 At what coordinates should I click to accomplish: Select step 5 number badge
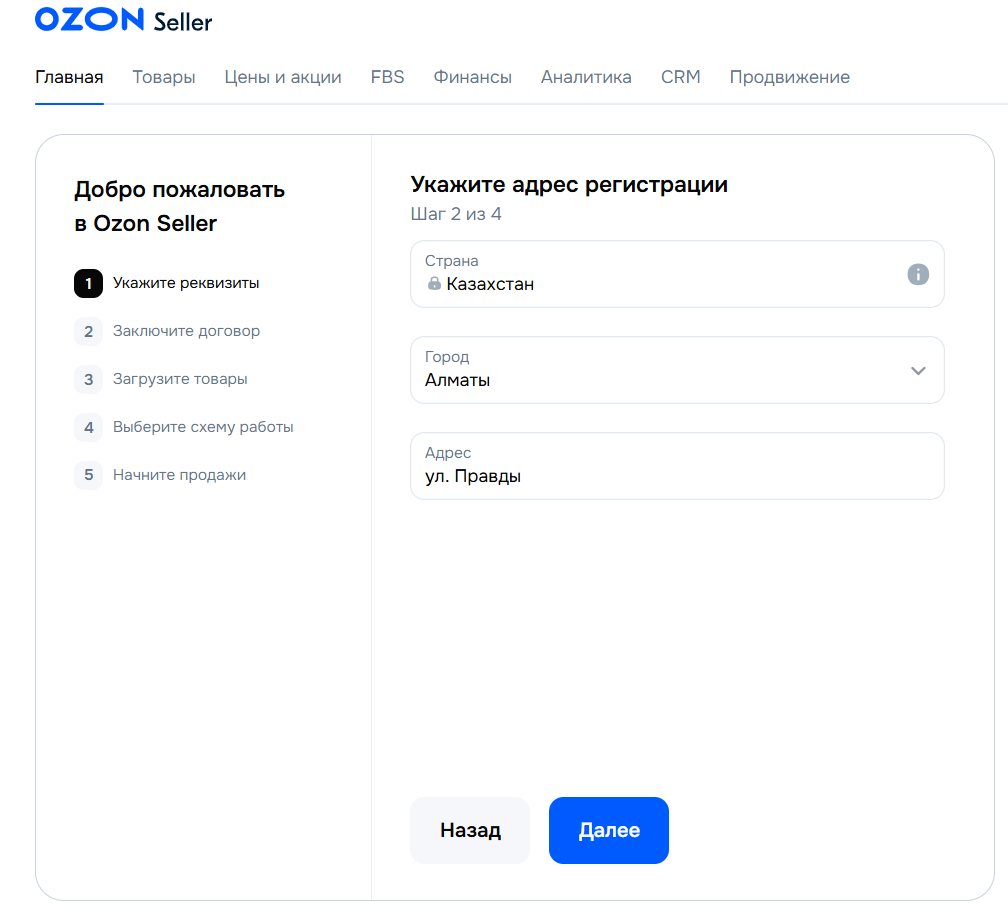click(89, 475)
